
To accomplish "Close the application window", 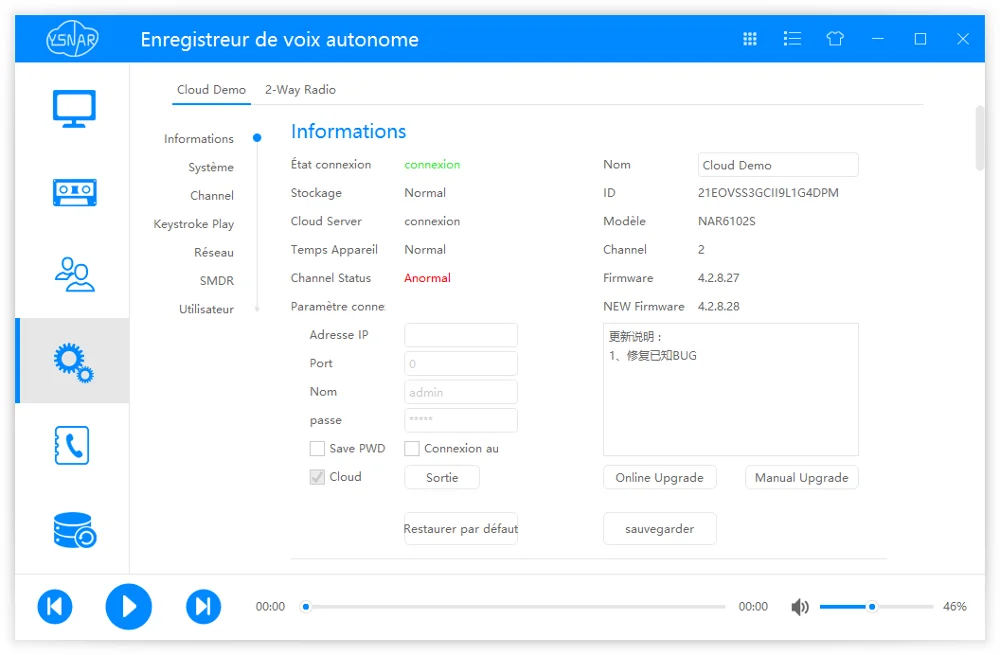I will [x=963, y=39].
